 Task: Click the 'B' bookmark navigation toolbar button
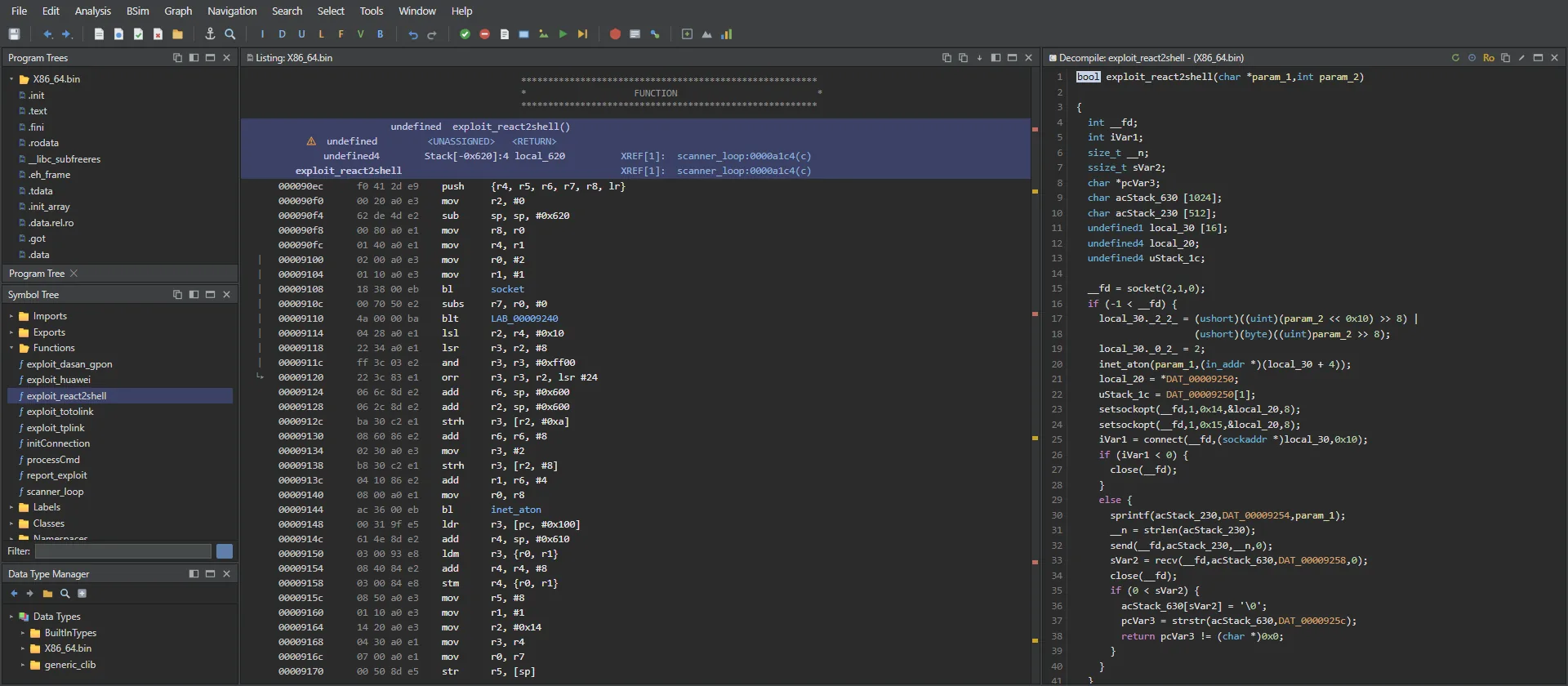380,34
